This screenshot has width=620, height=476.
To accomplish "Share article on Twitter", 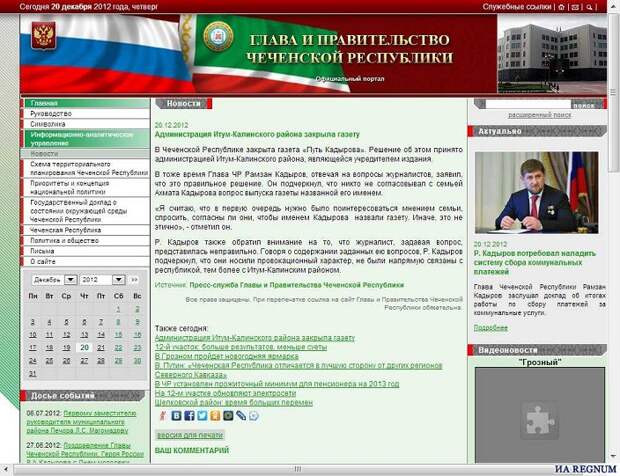I will click(202, 416).
